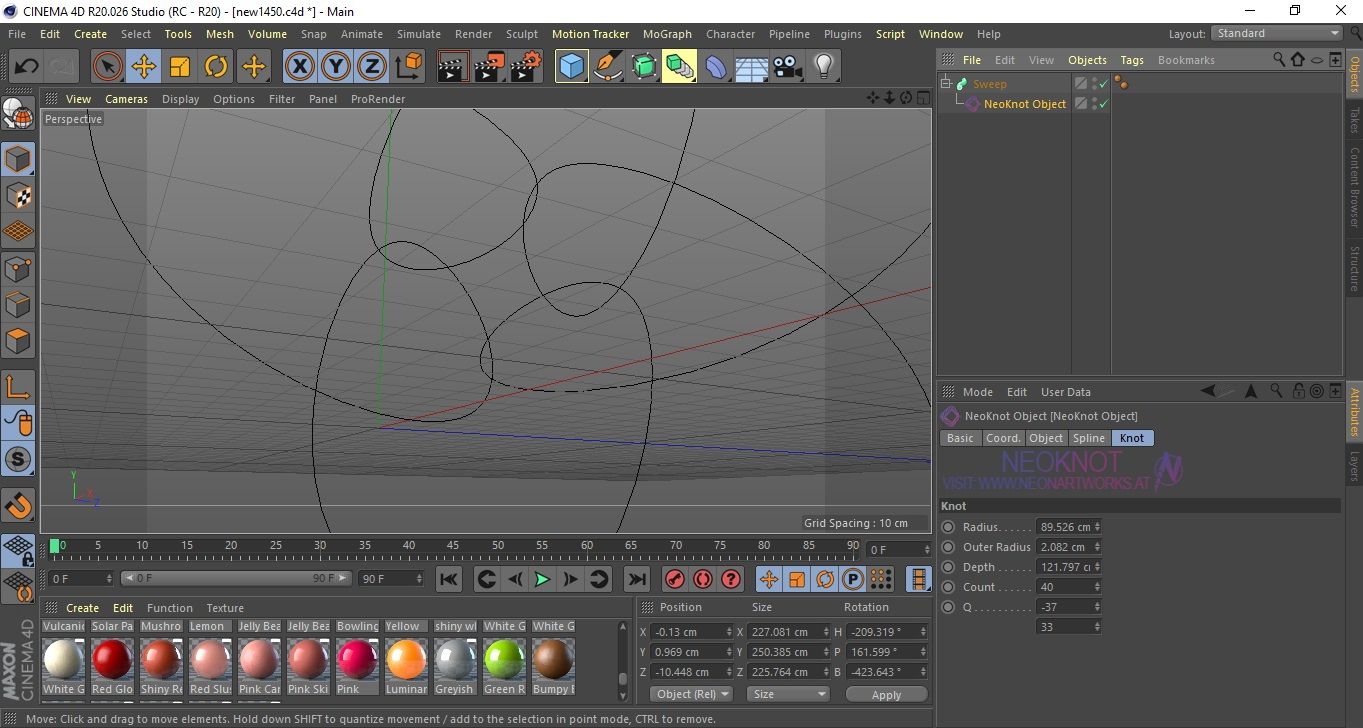Add a Cube primitive object

coord(571,67)
